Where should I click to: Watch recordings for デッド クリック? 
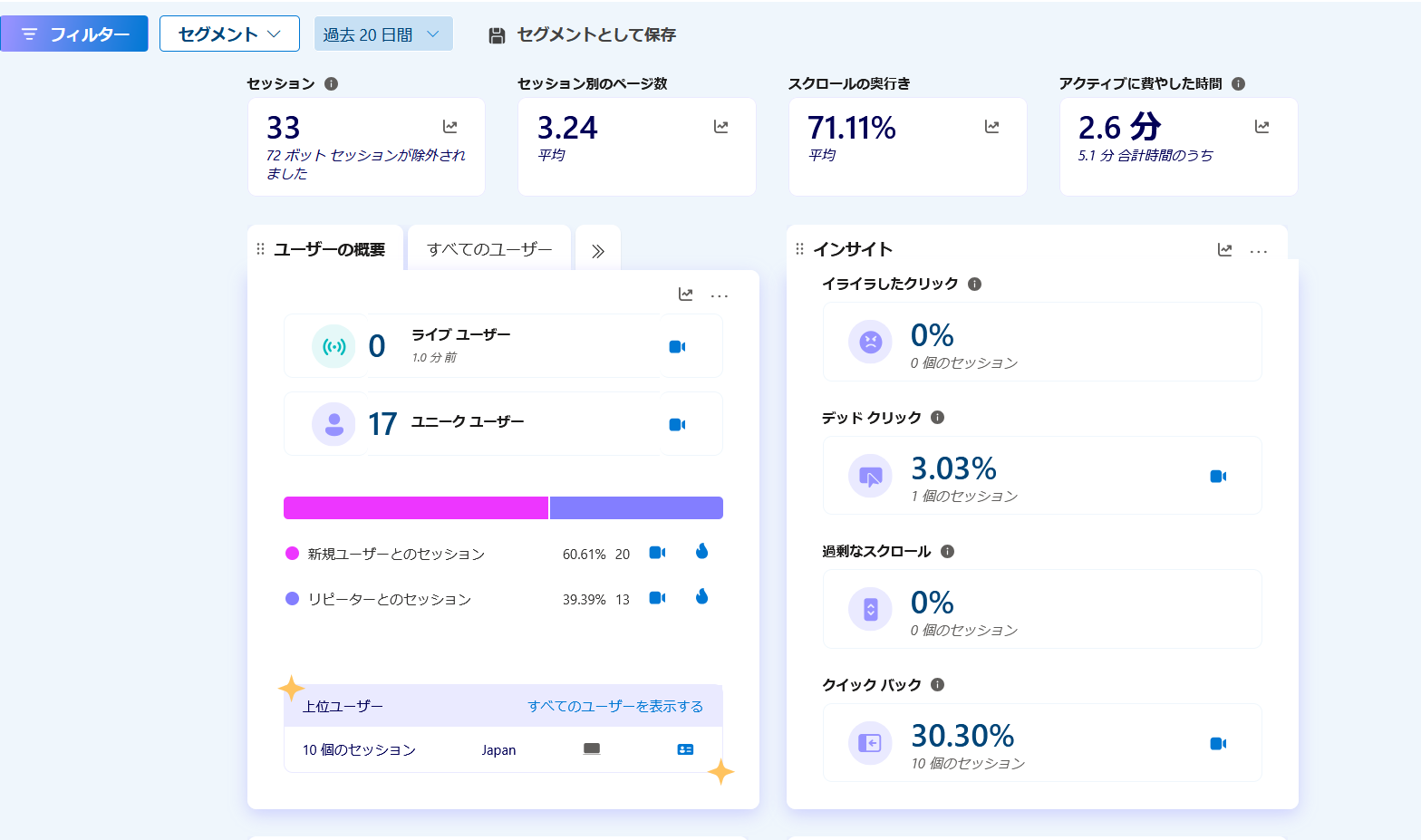coord(1218,477)
